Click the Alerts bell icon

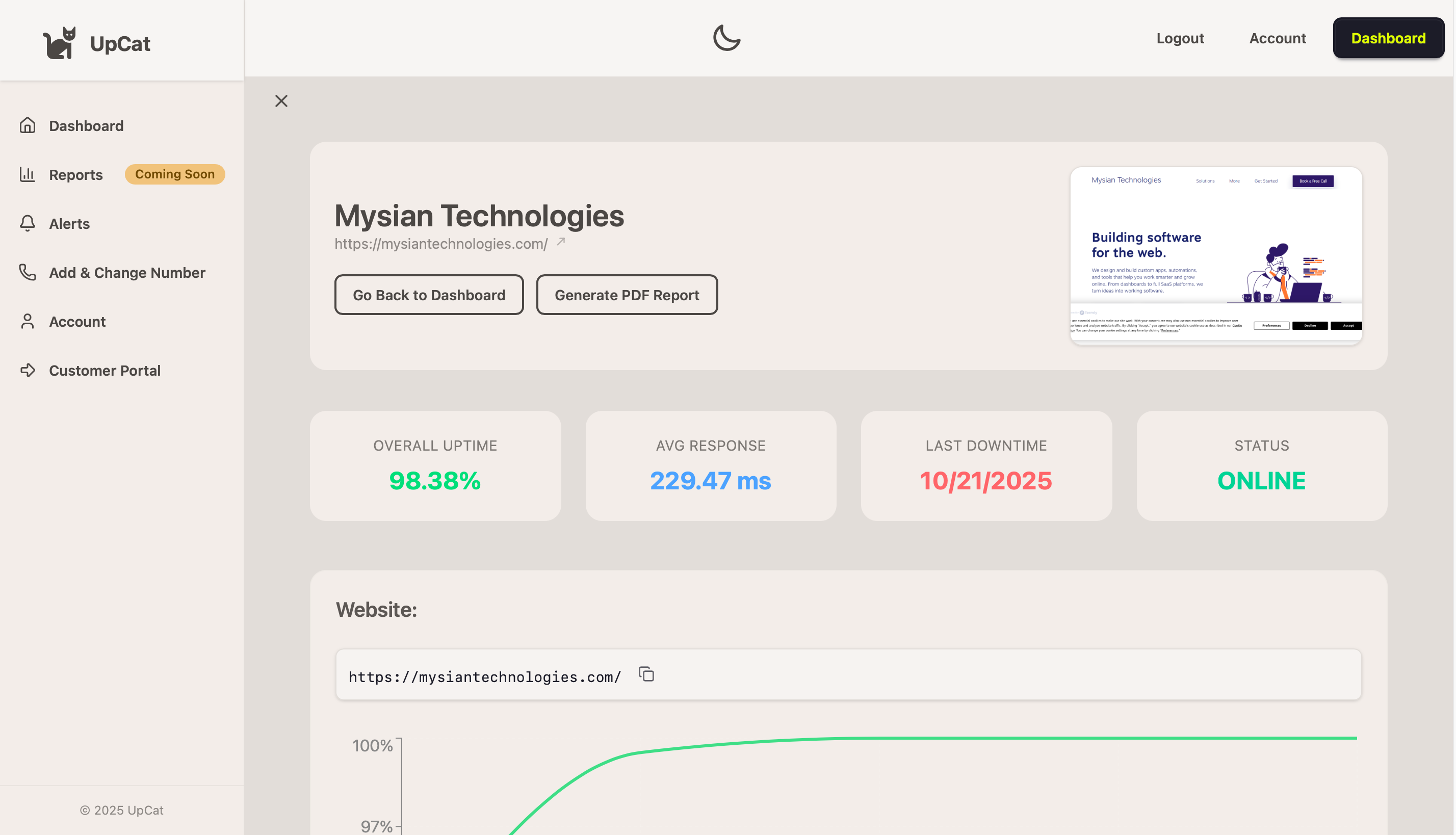pos(28,224)
